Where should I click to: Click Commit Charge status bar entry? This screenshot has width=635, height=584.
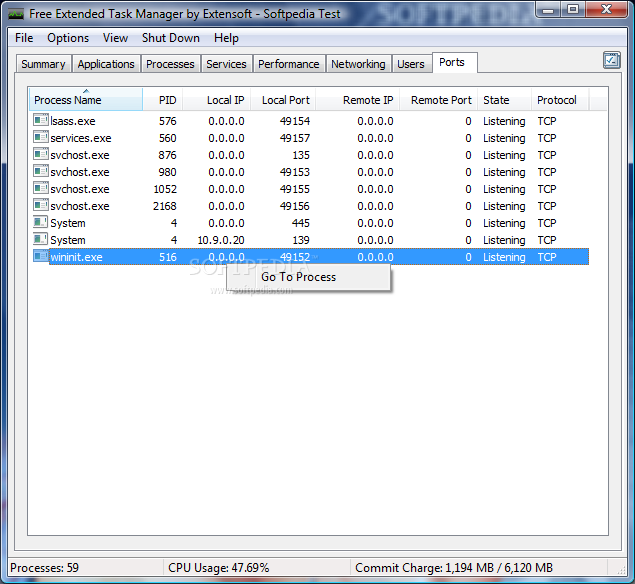454,568
